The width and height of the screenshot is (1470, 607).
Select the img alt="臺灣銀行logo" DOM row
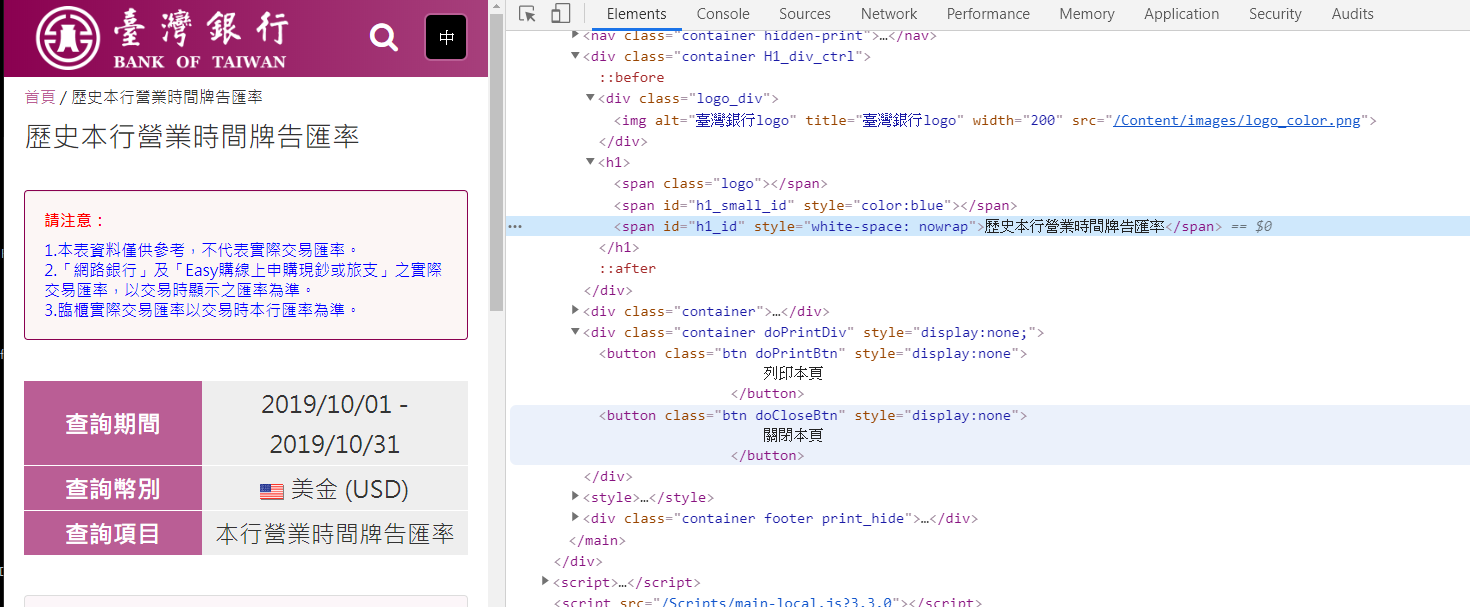[x=995, y=120]
